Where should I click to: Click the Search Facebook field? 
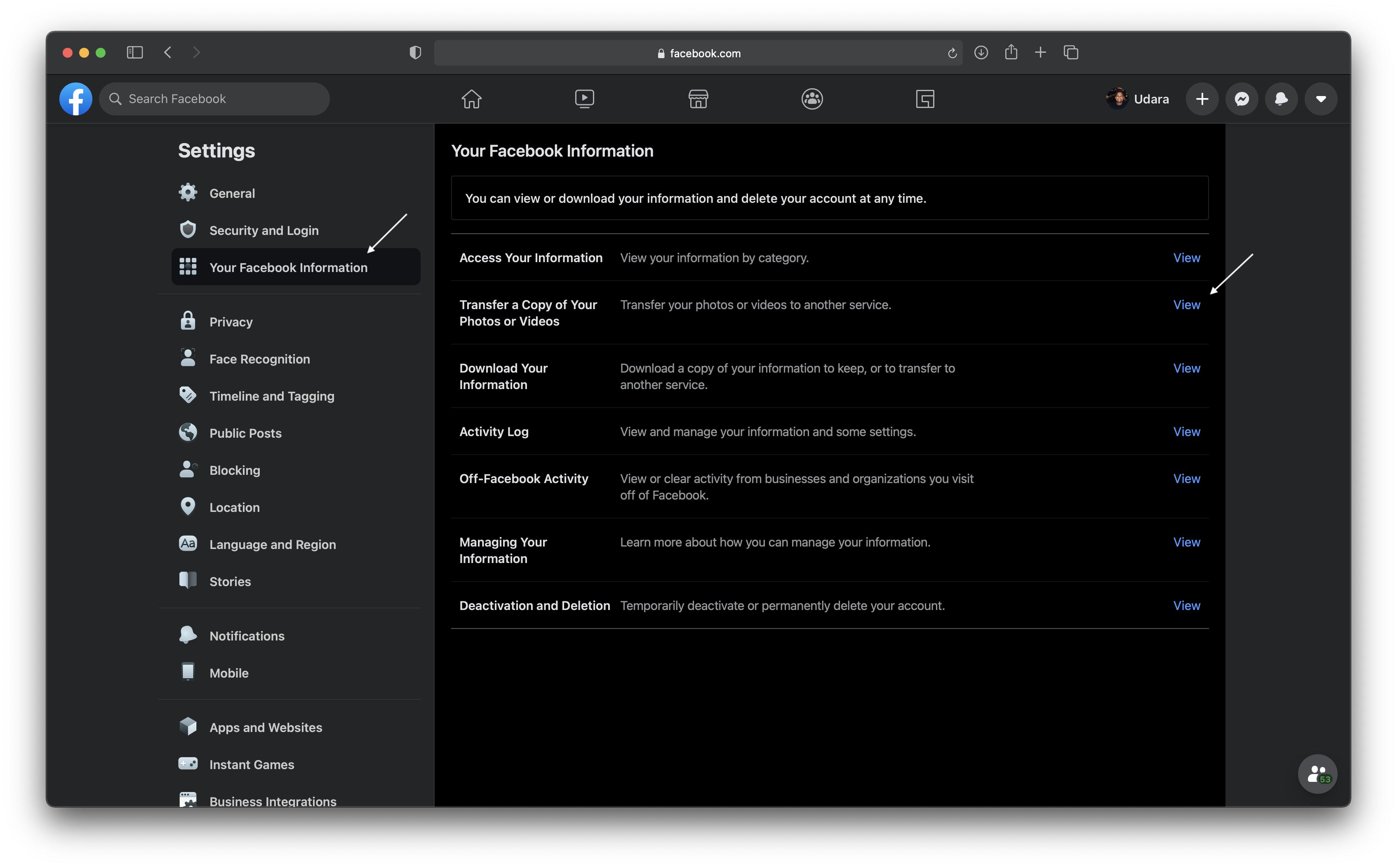click(214, 99)
